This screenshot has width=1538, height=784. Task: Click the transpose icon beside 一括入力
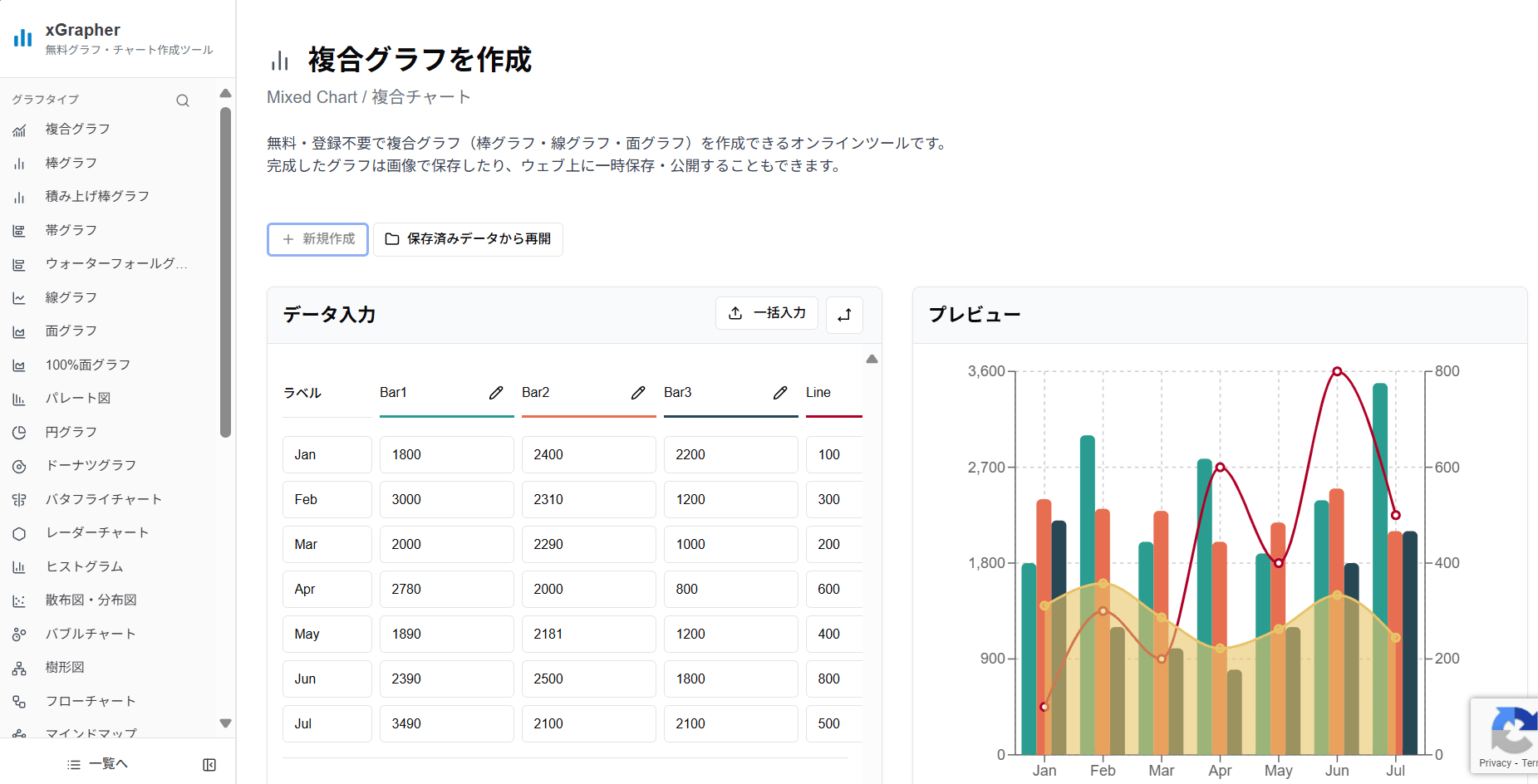coord(844,315)
